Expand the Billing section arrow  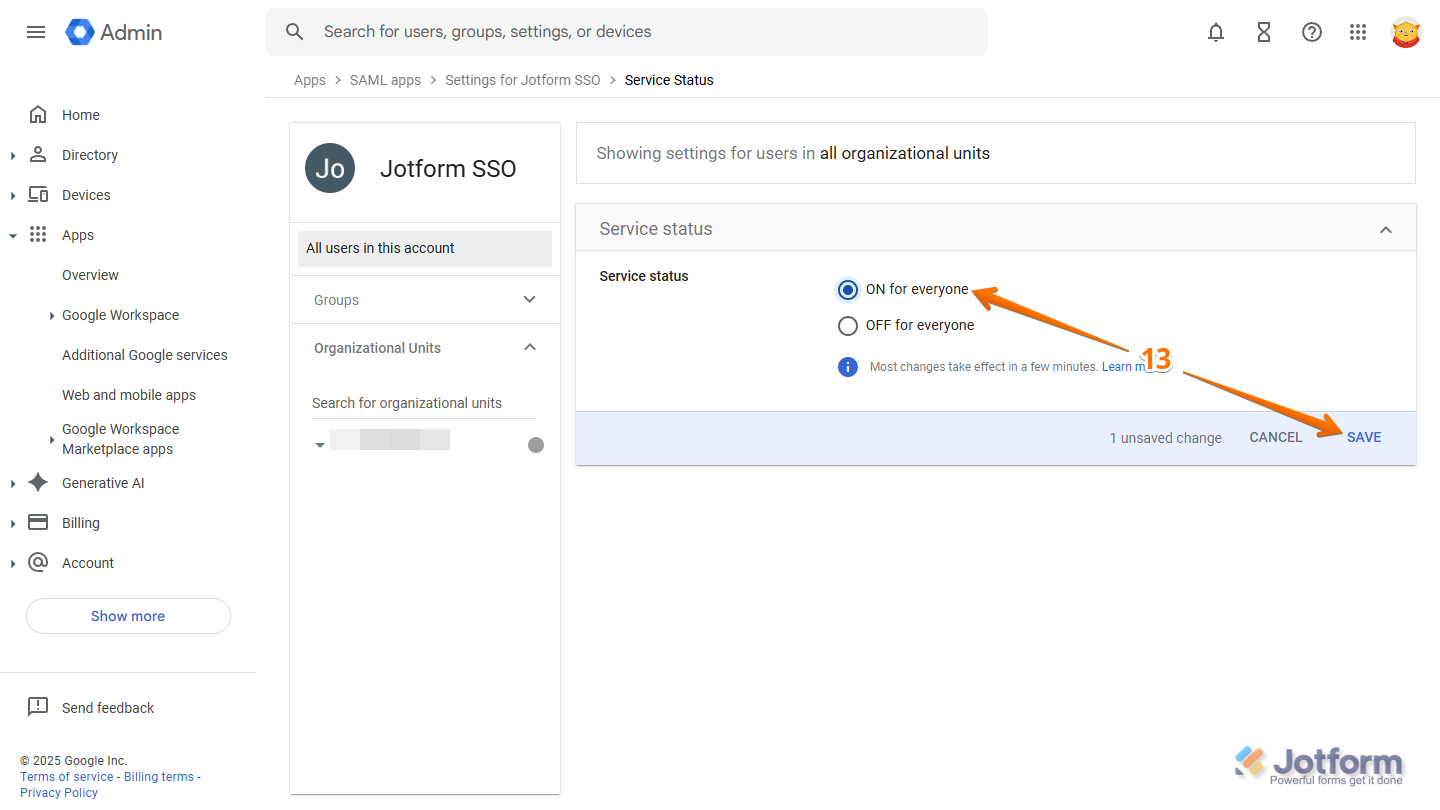(13, 523)
